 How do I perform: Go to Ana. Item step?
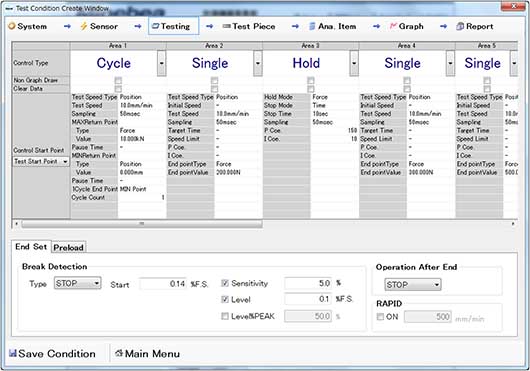pyautogui.click(x=333, y=26)
